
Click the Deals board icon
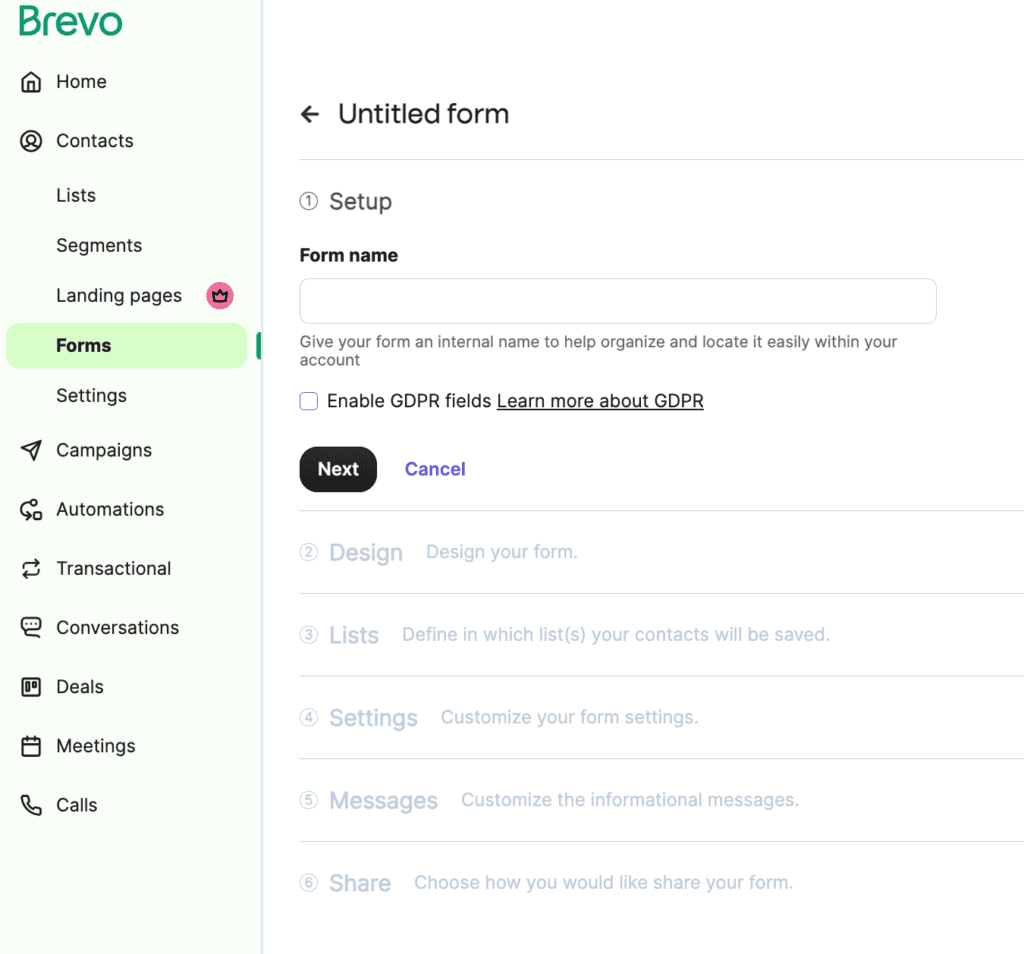point(31,687)
